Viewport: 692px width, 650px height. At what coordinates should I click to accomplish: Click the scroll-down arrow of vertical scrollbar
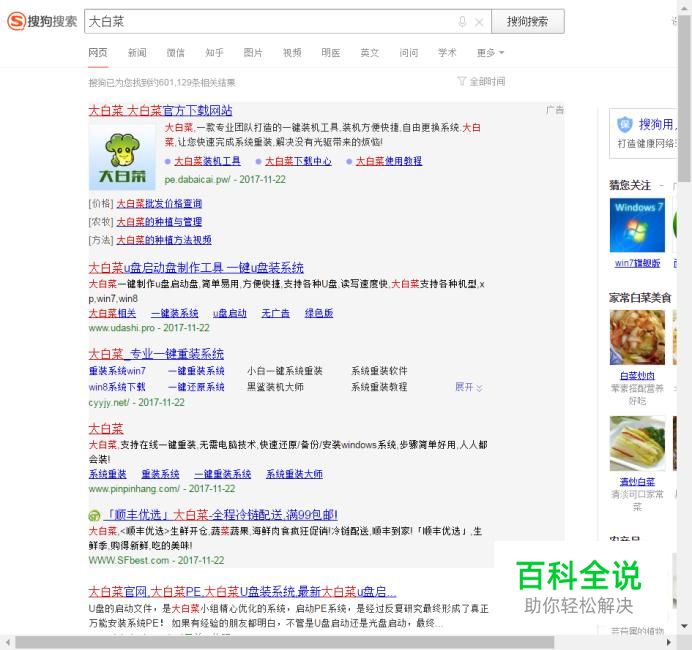click(684, 627)
